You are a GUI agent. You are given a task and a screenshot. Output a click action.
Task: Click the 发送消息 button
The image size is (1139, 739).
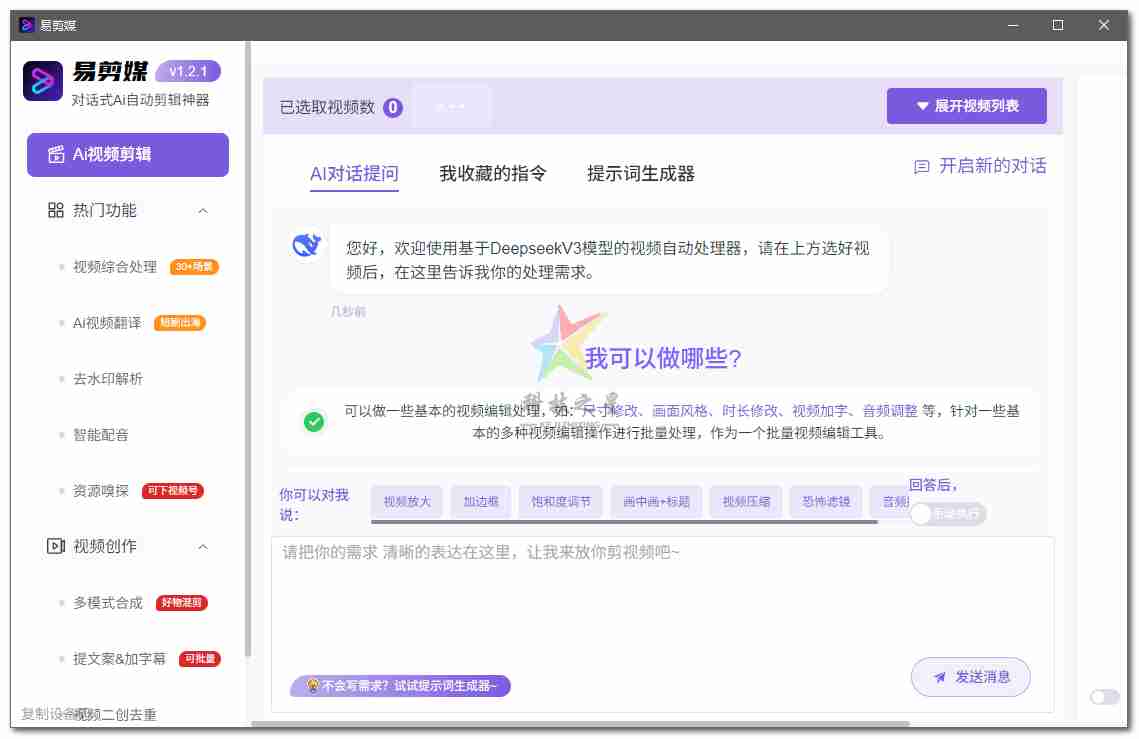coord(970,677)
